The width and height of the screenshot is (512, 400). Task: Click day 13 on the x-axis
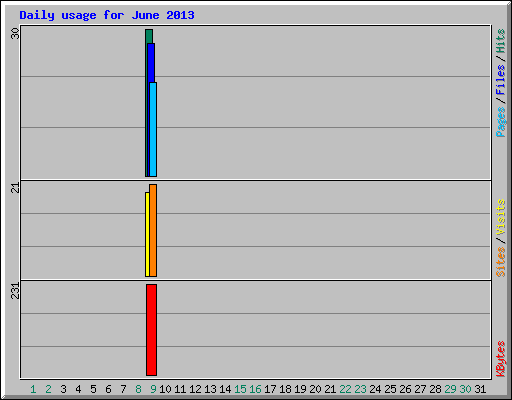(210, 389)
